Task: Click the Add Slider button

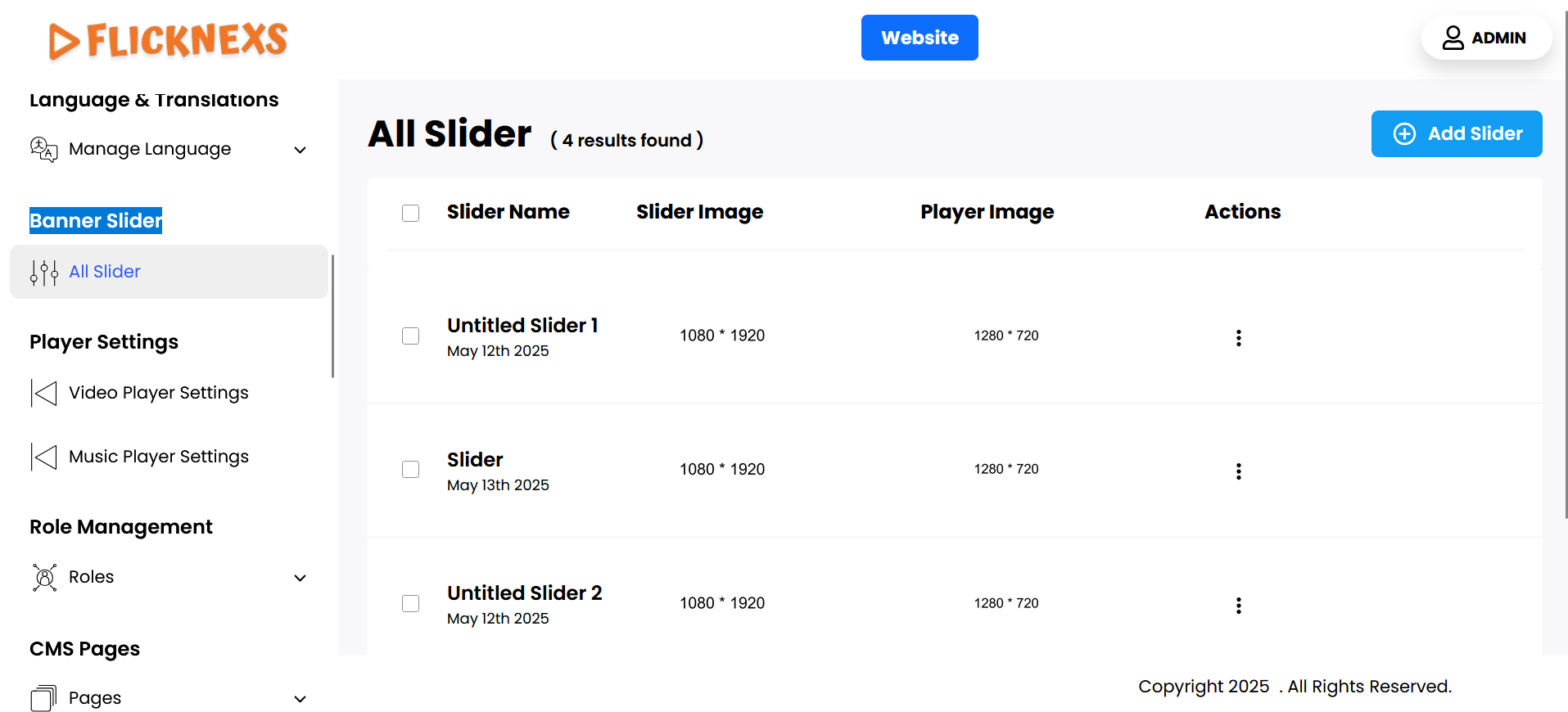Action: tap(1457, 133)
